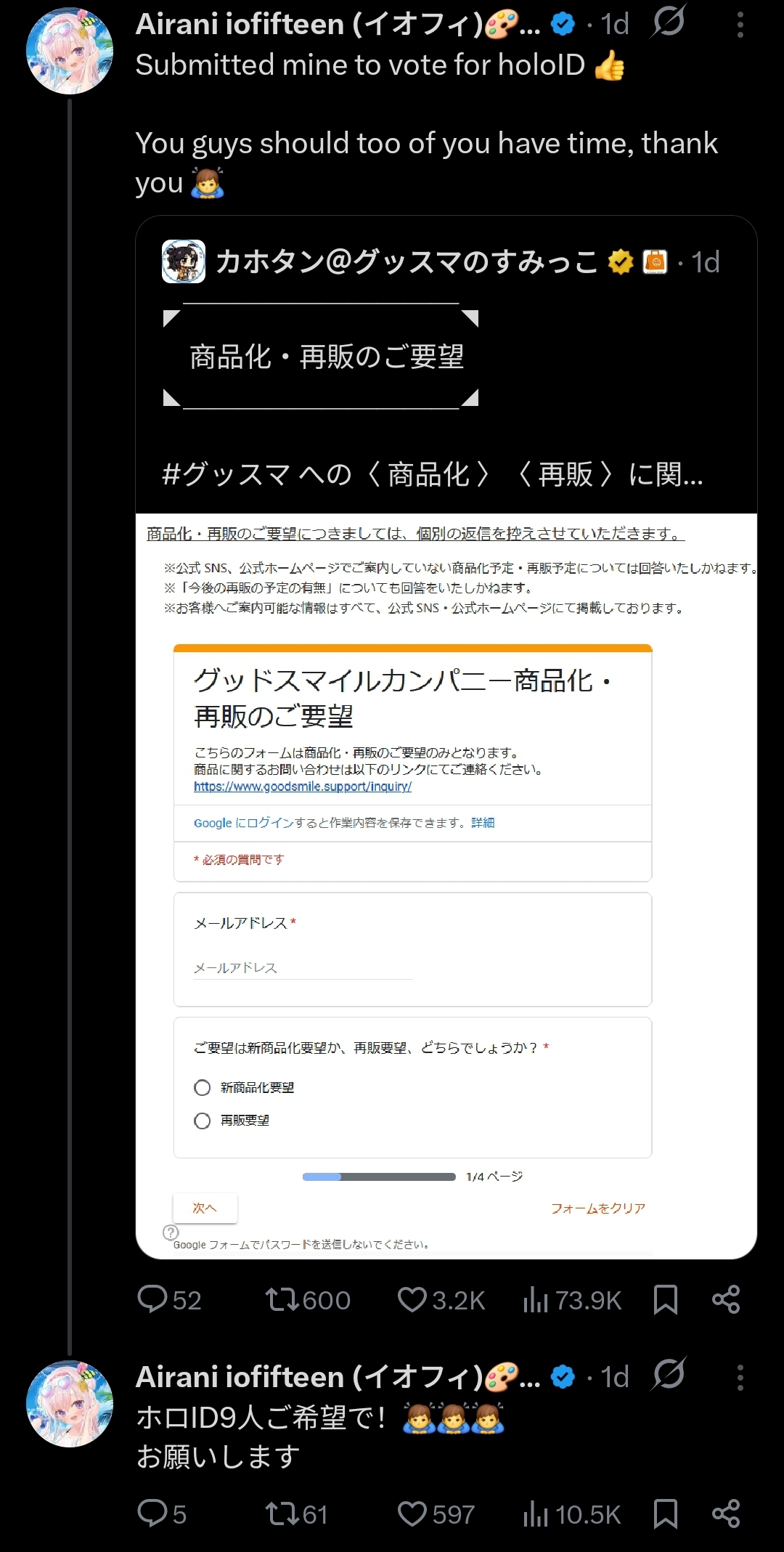Select the 新商品化要望 radio option
This screenshot has height=1552, width=784.
[x=203, y=1087]
